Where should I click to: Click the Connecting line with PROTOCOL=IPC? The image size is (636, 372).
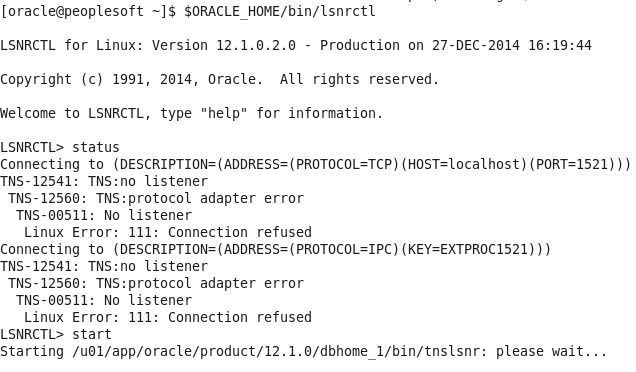tap(275, 249)
